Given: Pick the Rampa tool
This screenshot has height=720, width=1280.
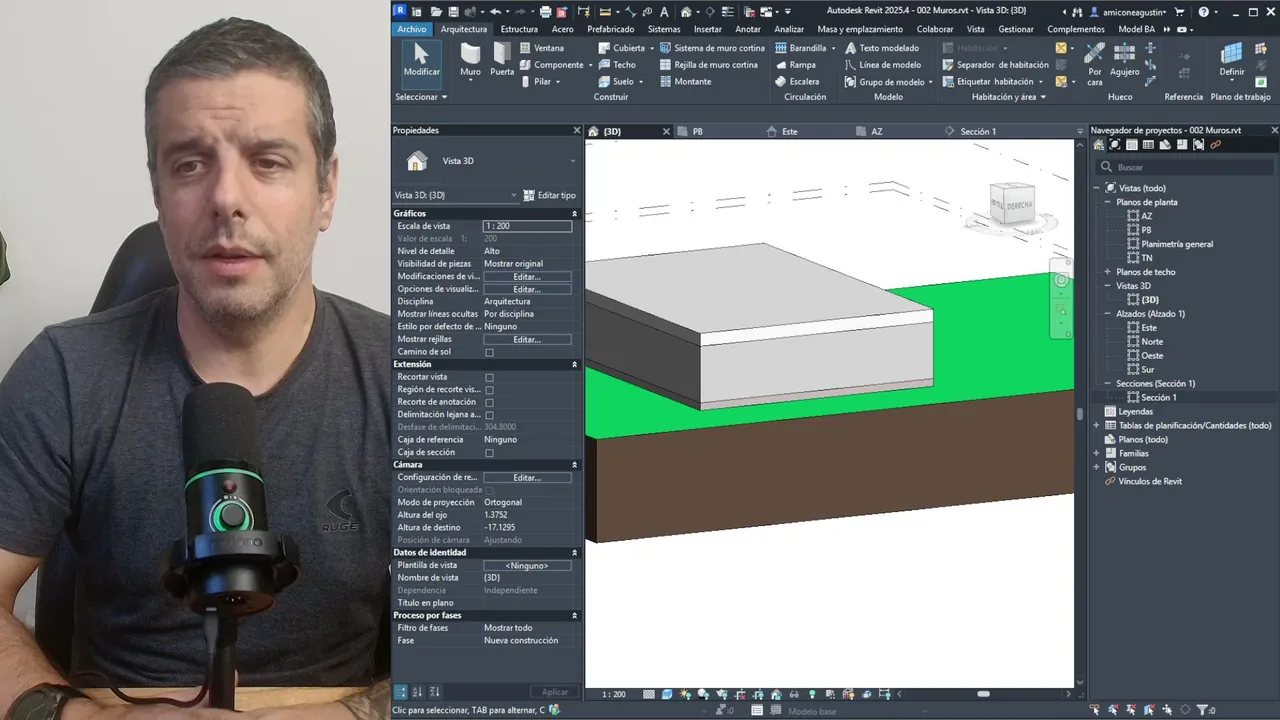Looking at the screenshot, I should (x=795, y=65).
